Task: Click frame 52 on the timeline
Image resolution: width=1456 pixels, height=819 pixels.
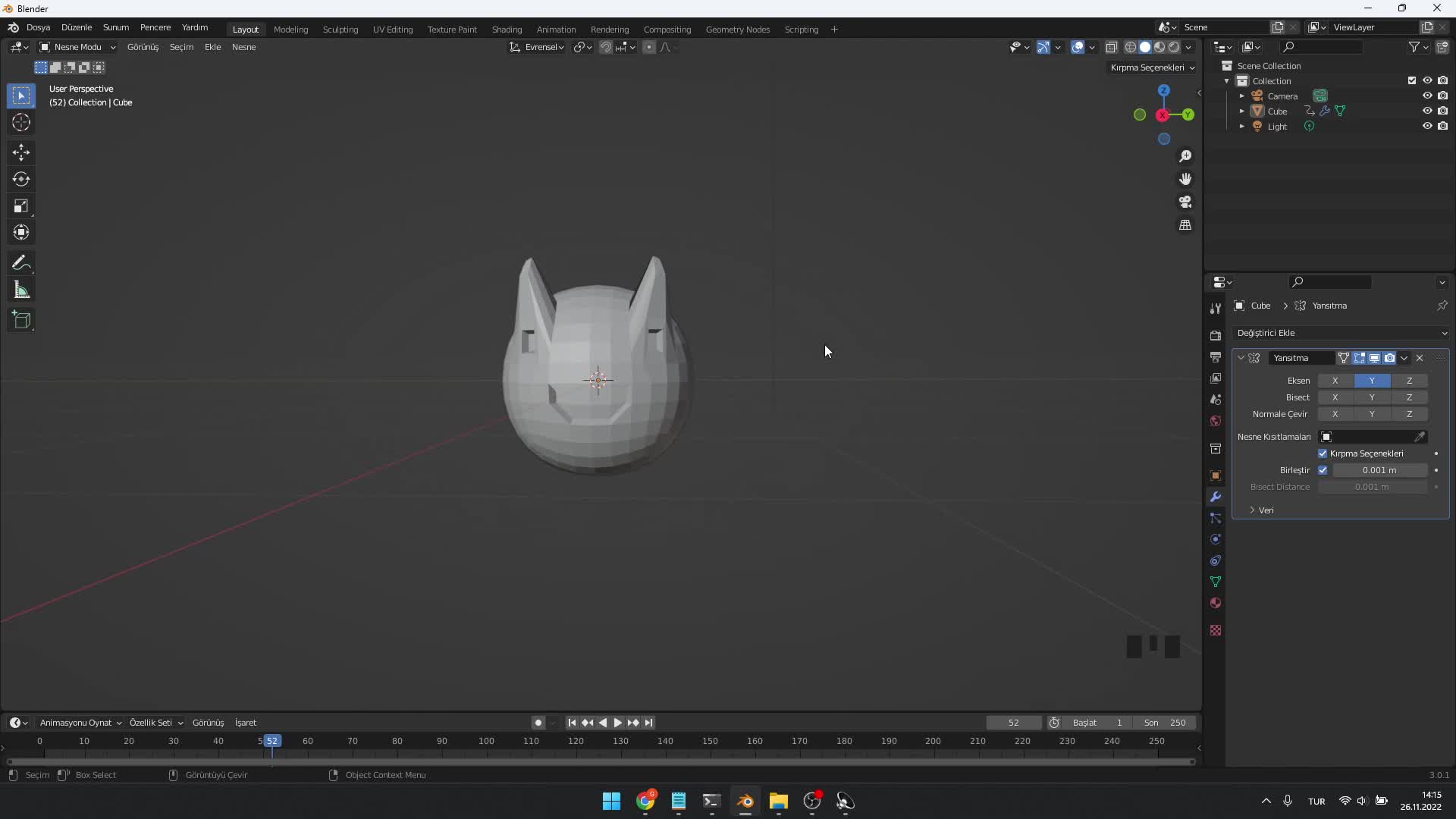Action: click(x=271, y=741)
